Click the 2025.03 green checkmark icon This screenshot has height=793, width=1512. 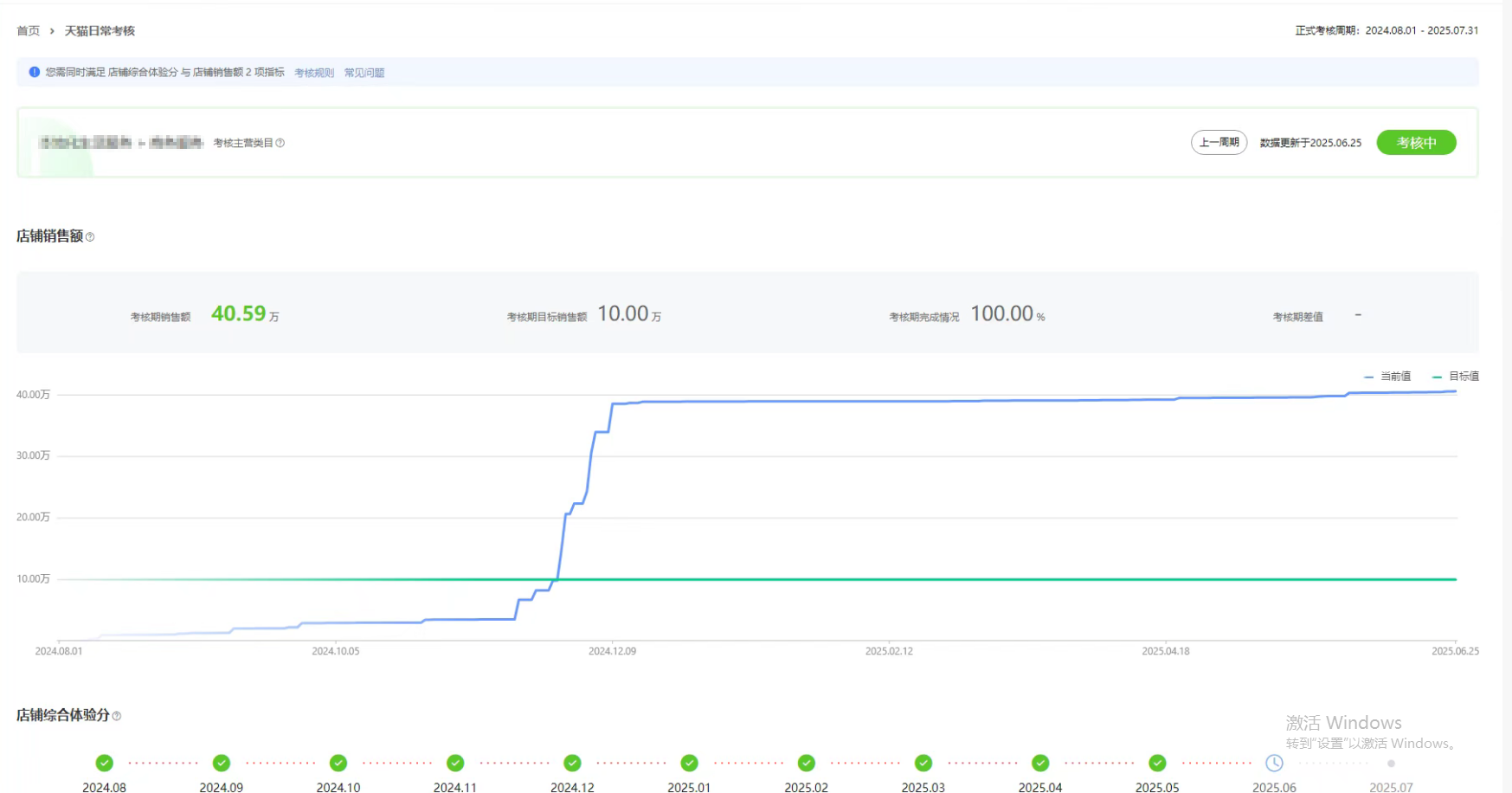click(x=923, y=763)
